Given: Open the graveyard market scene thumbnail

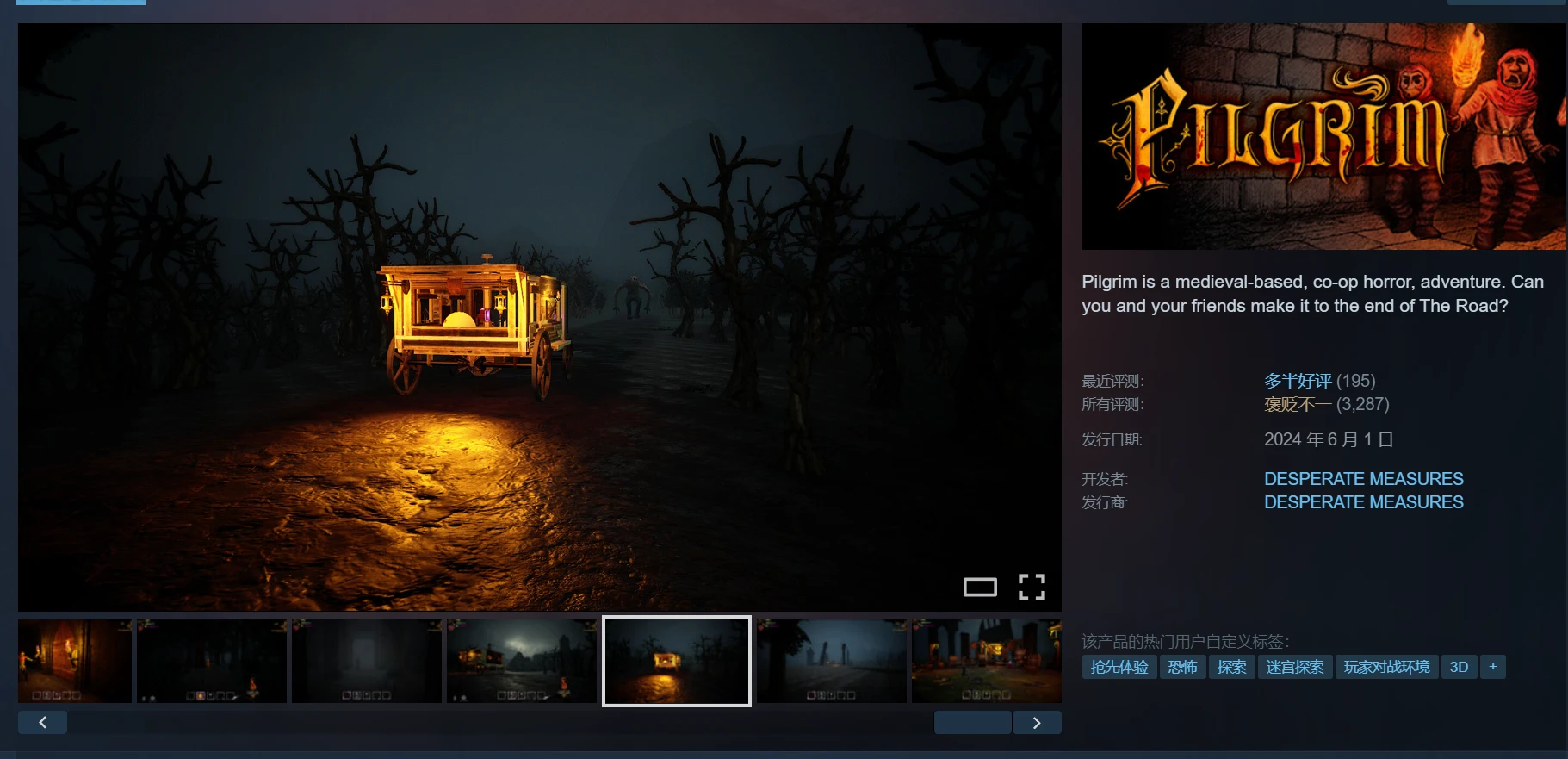Looking at the screenshot, I should coord(987,662).
